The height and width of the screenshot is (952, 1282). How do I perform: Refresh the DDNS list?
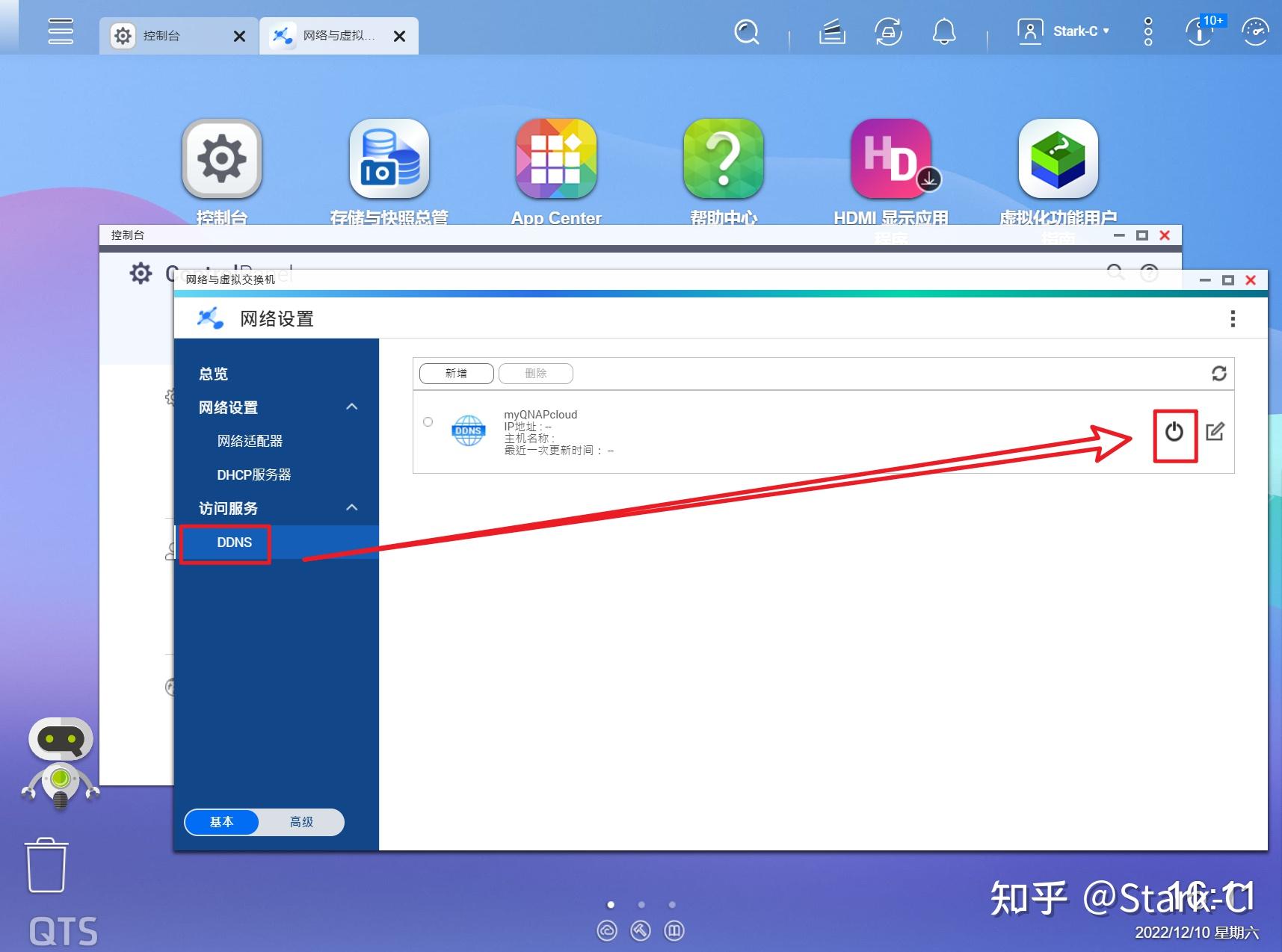pos(1221,374)
